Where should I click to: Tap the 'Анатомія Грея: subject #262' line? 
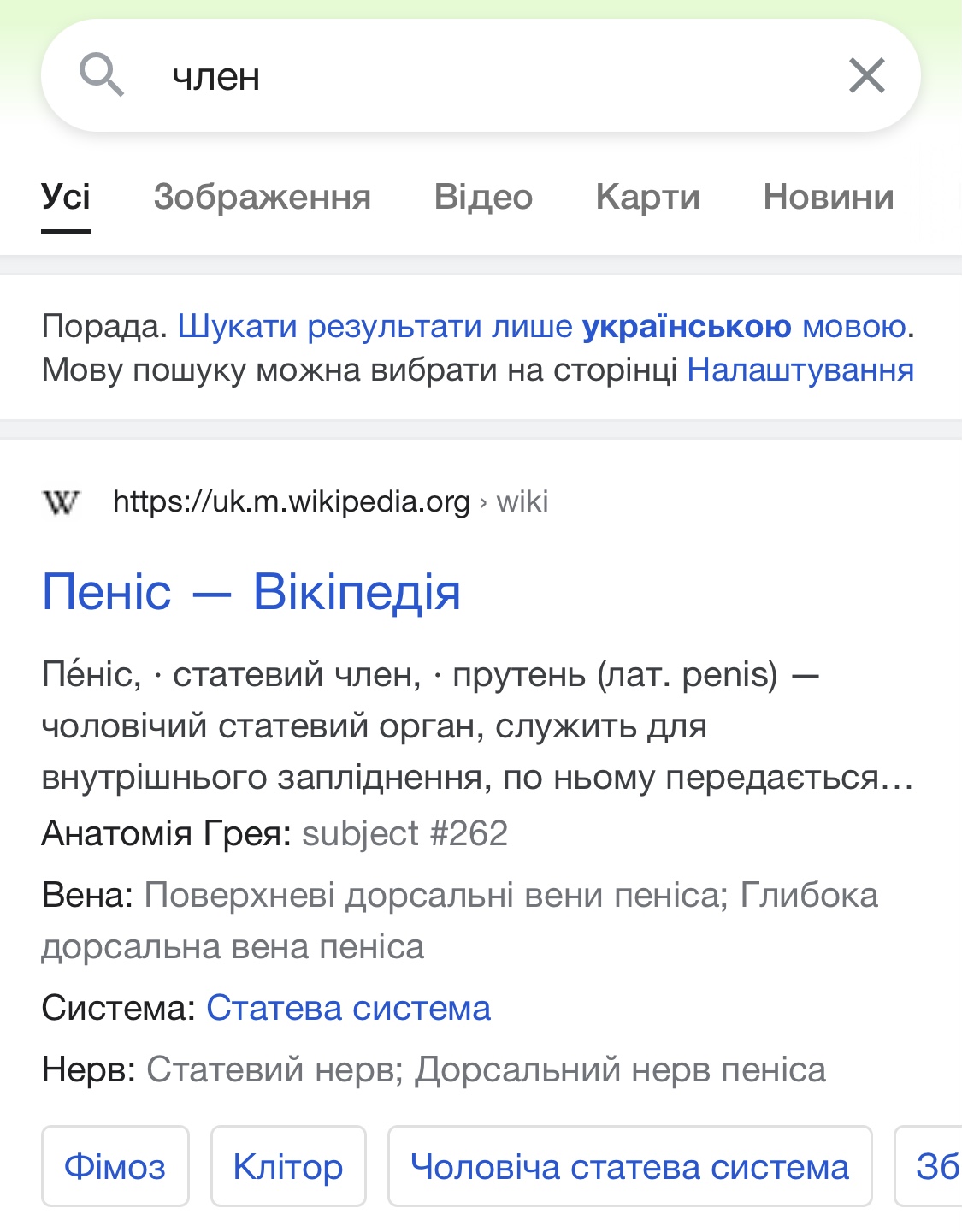coord(274,833)
